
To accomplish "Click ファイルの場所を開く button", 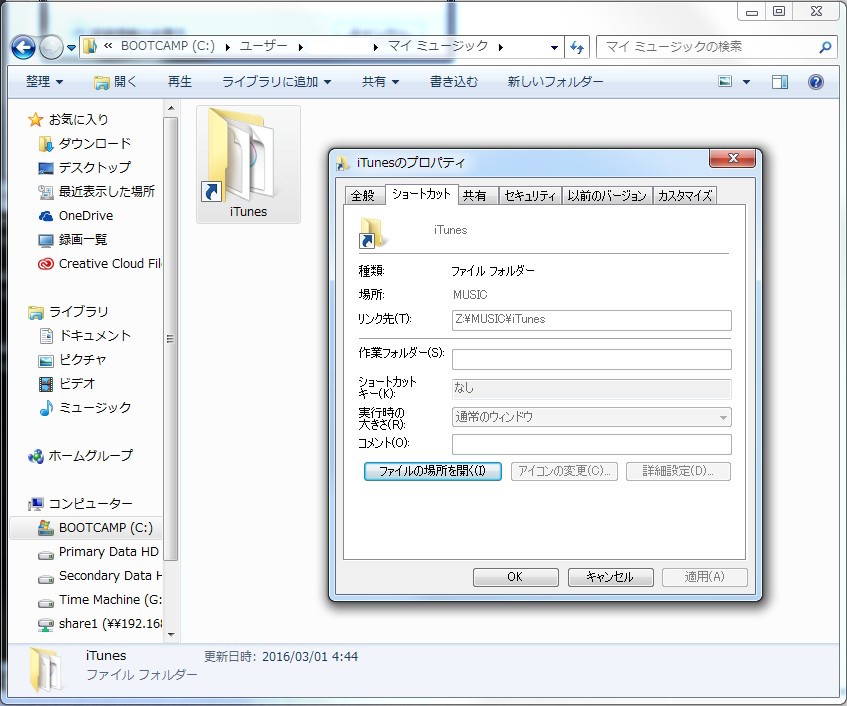I will coord(433,471).
